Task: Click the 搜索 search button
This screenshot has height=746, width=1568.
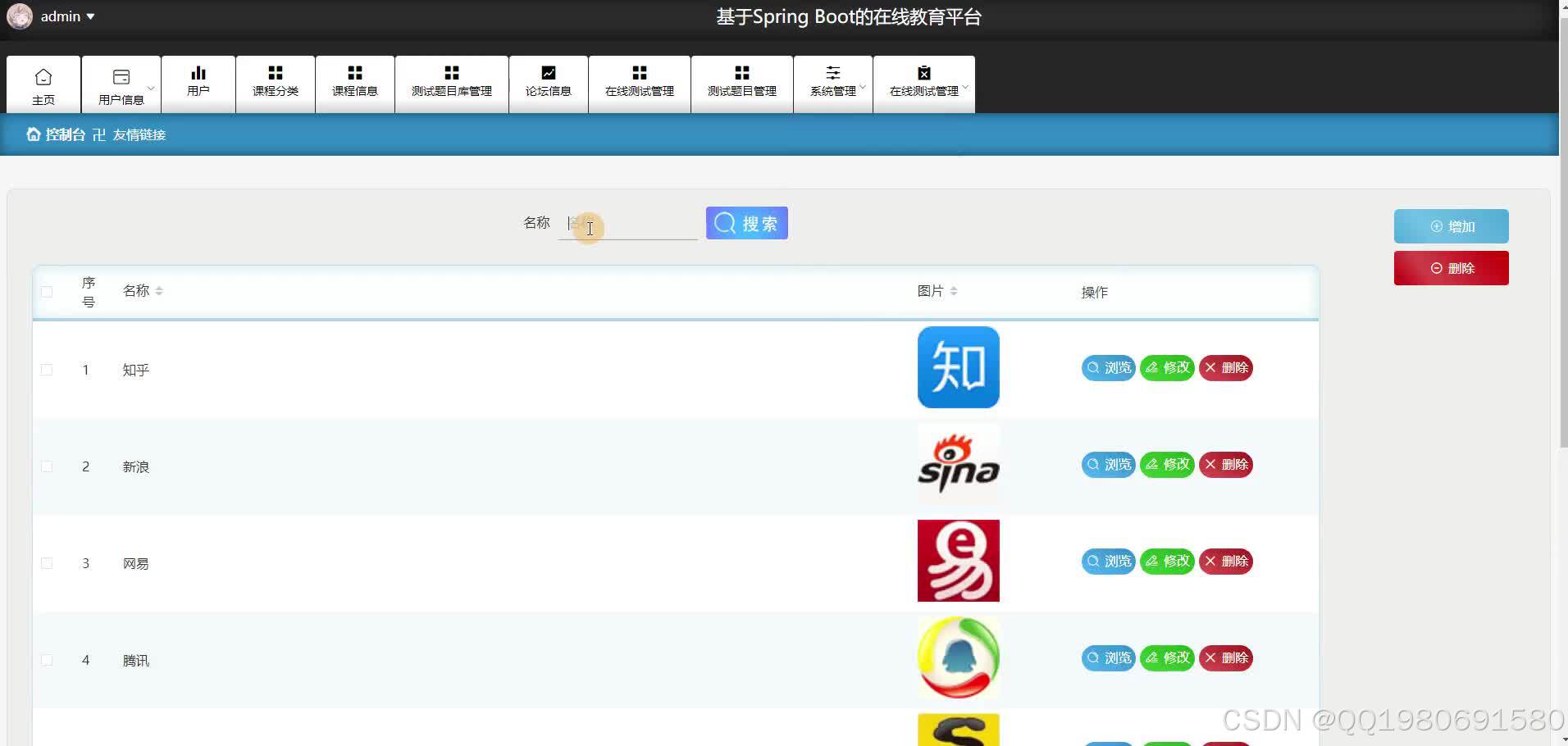Action: 747,223
